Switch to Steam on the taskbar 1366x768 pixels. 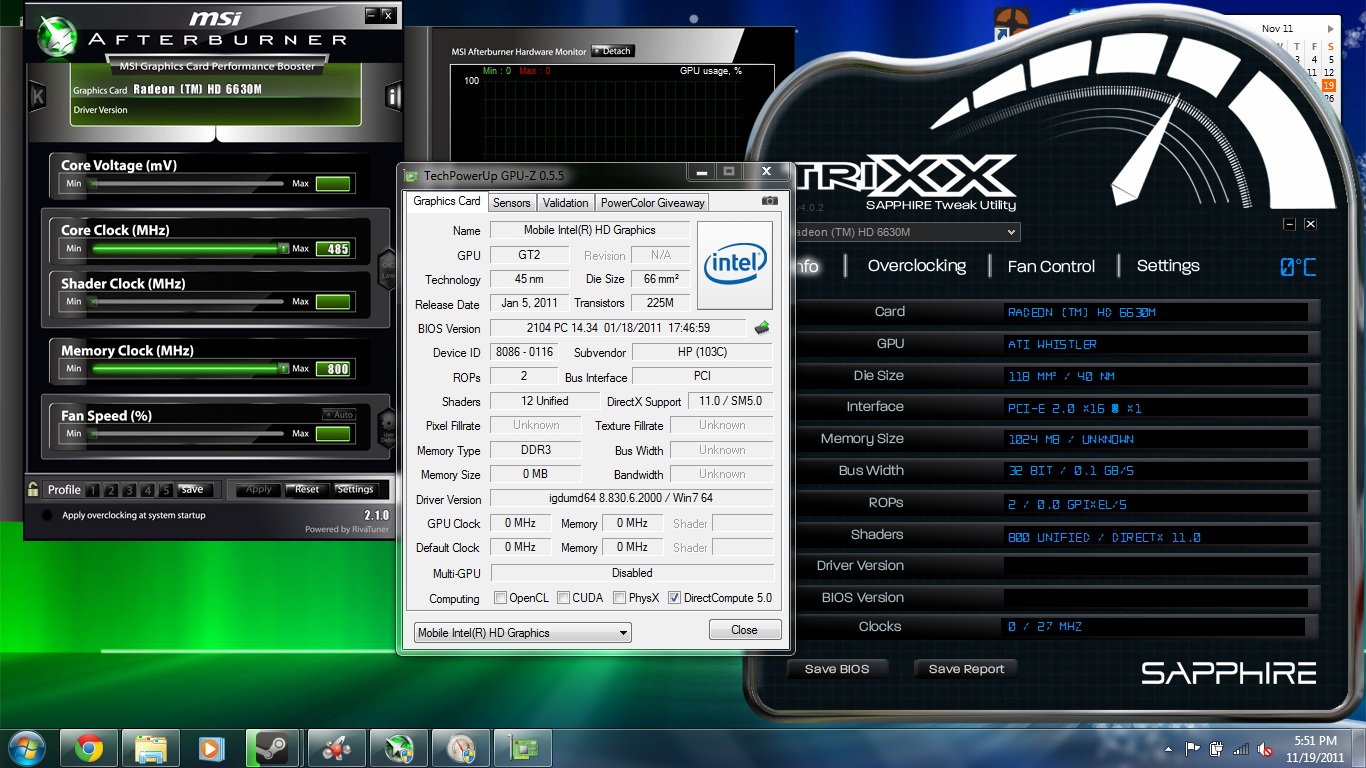(x=274, y=747)
